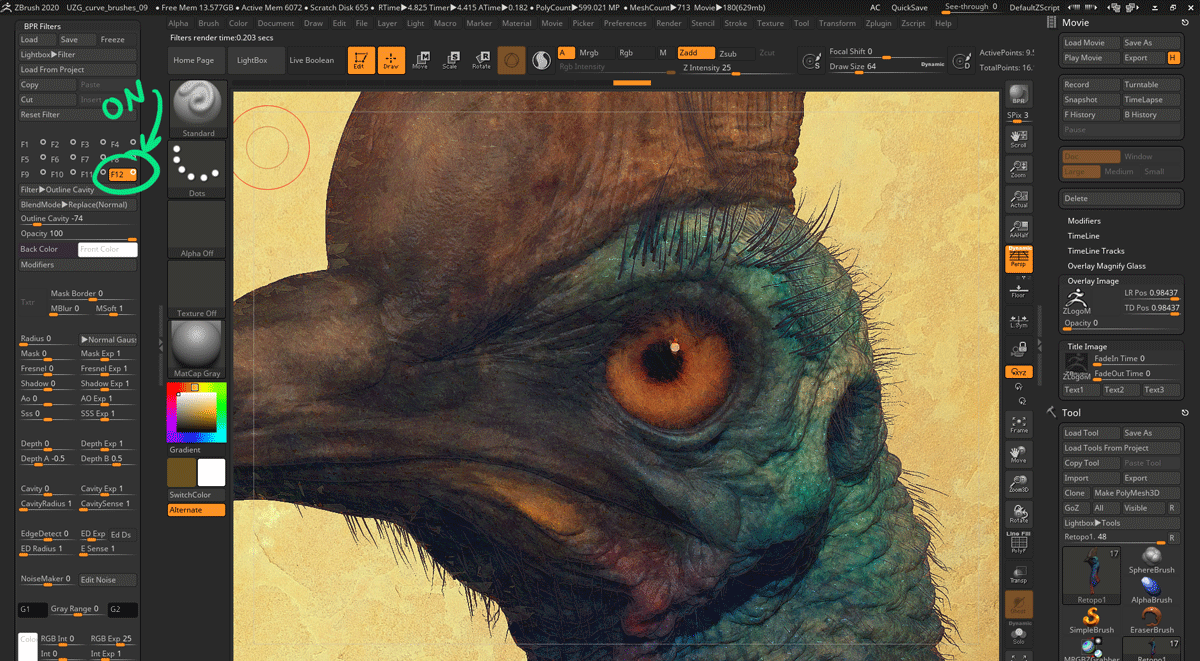Image resolution: width=1200 pixels, height=661 pixels.
Task: Select the EraserBrush tool
Action: 1150,620
